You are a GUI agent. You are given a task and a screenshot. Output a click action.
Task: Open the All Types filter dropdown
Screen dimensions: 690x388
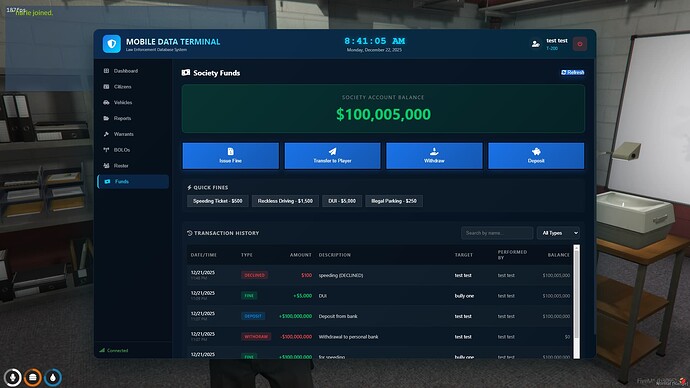[x=558, y=233]
